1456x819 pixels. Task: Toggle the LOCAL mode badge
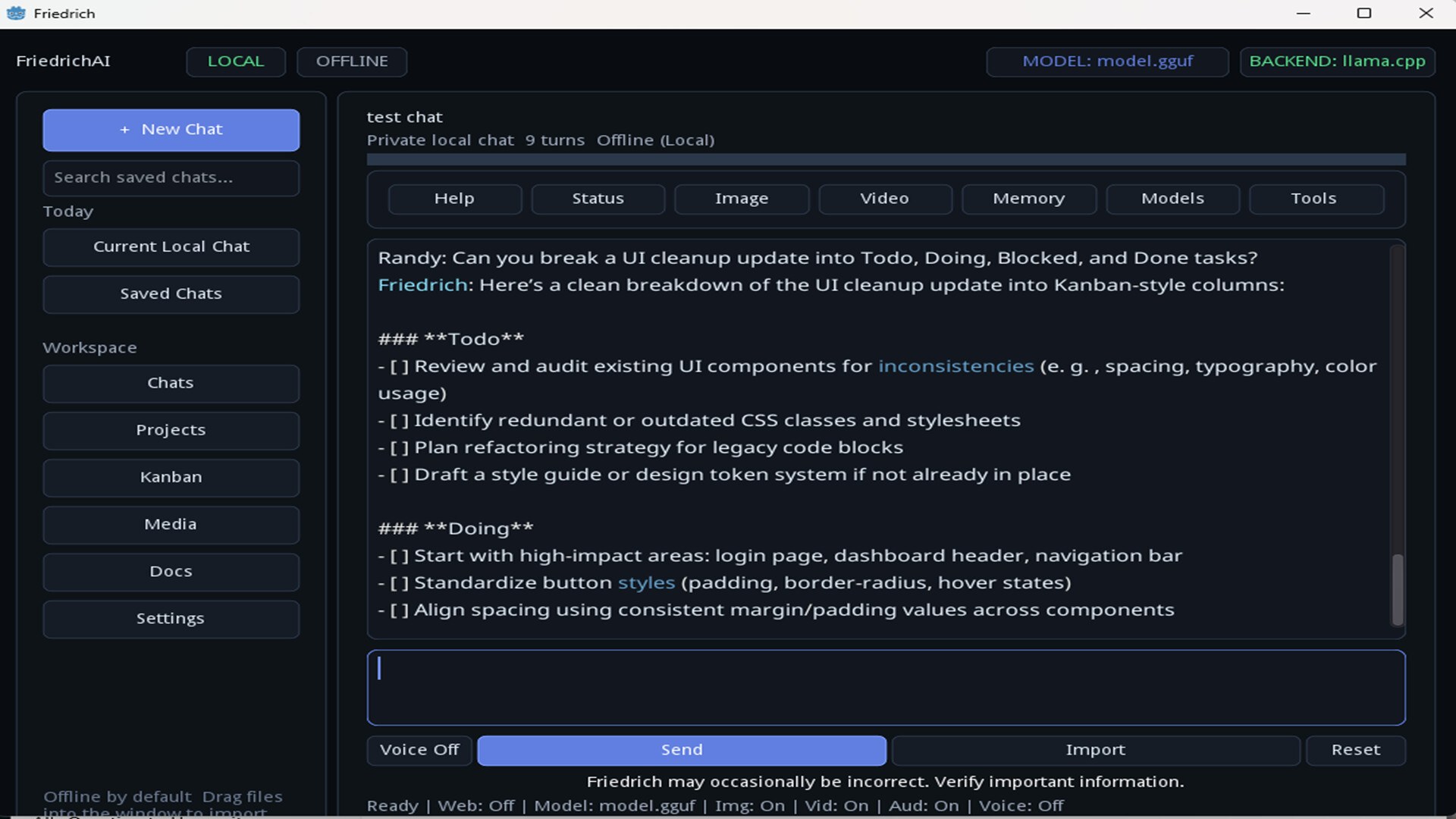[x=236, y=61]
